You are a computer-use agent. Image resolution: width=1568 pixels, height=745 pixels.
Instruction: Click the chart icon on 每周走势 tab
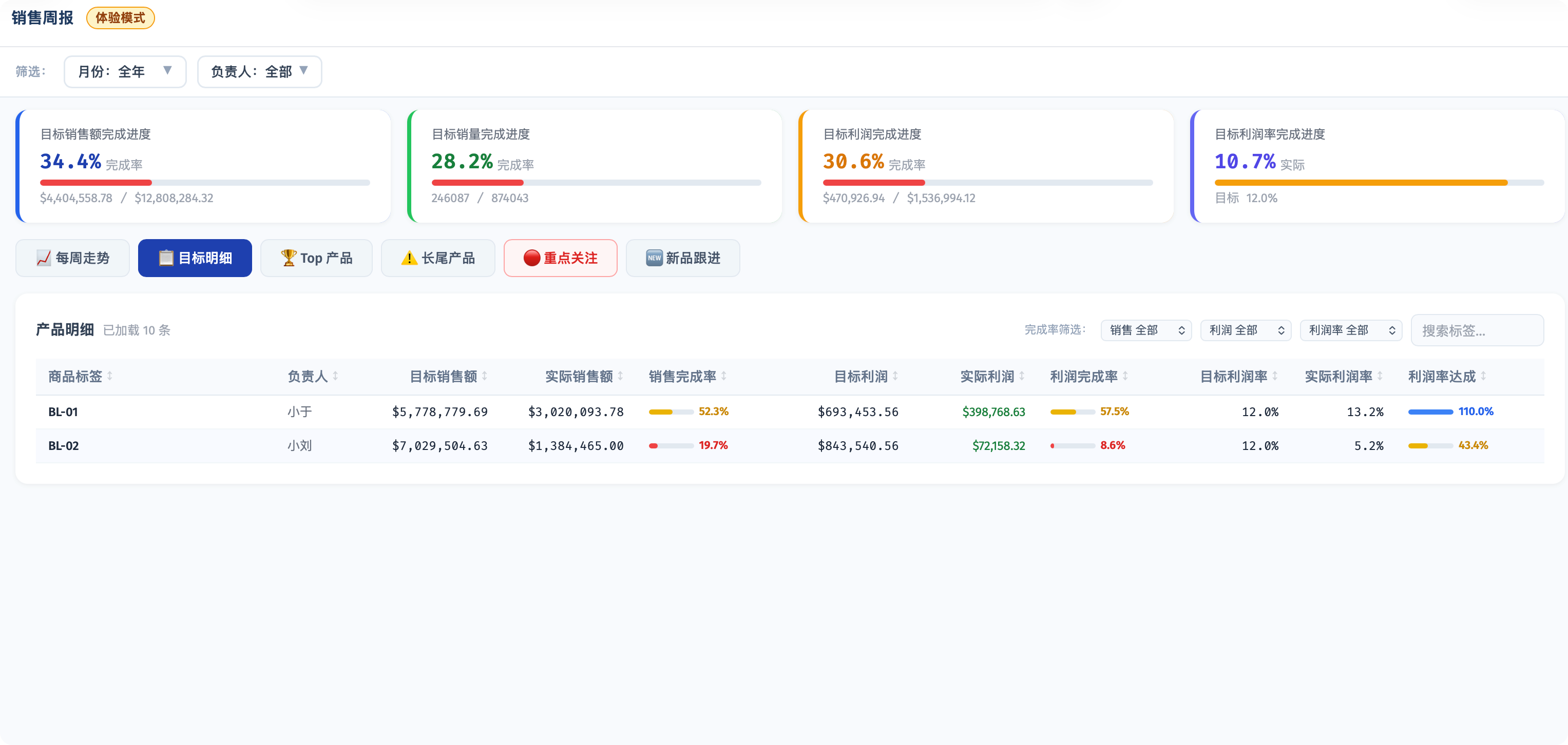point(43,258)
